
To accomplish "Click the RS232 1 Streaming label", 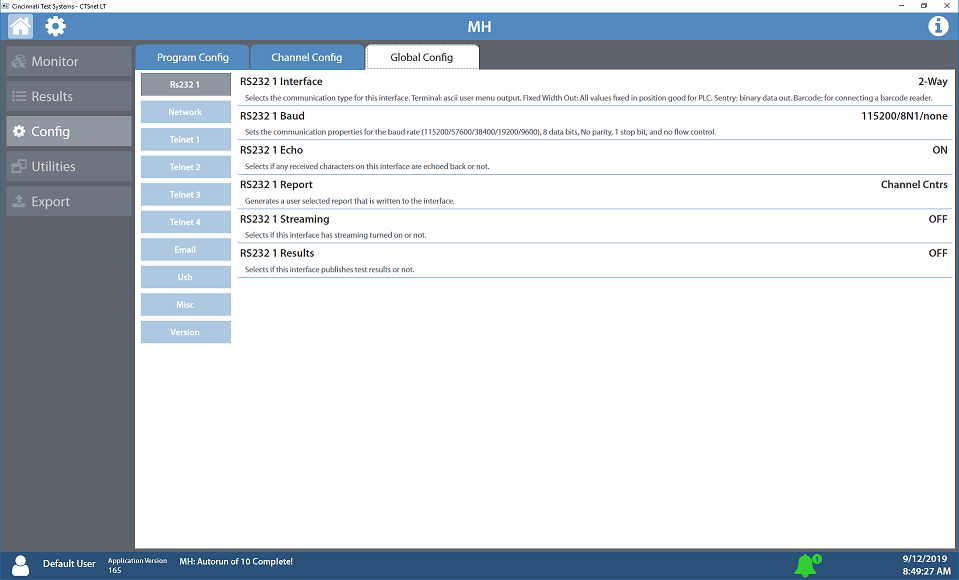I will pyautogui.click(x=284, y=219).
